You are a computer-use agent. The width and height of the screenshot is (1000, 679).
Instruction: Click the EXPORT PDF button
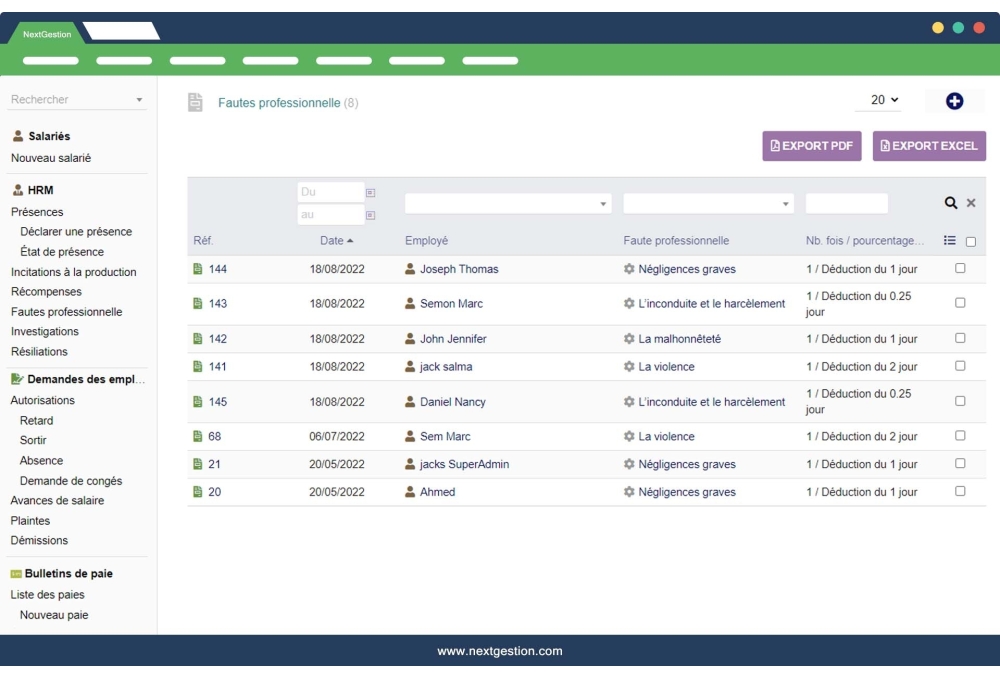coord(812,145)
